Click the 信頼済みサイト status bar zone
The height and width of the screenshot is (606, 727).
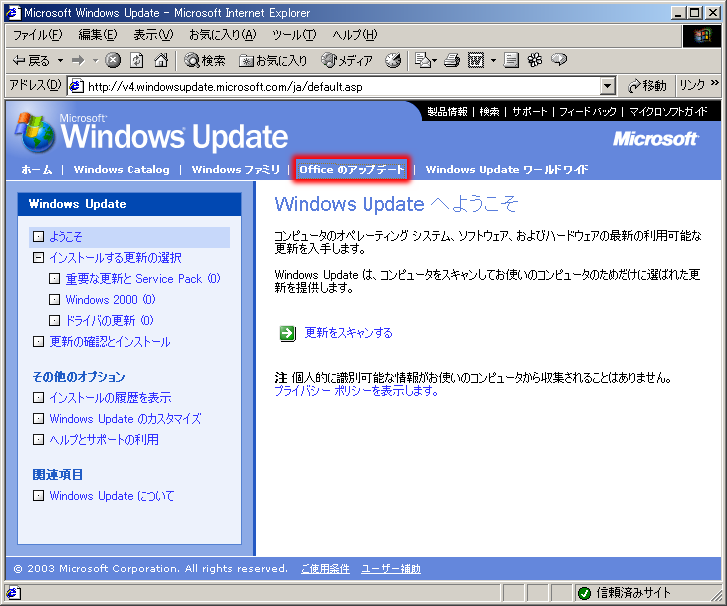[625, 593]
